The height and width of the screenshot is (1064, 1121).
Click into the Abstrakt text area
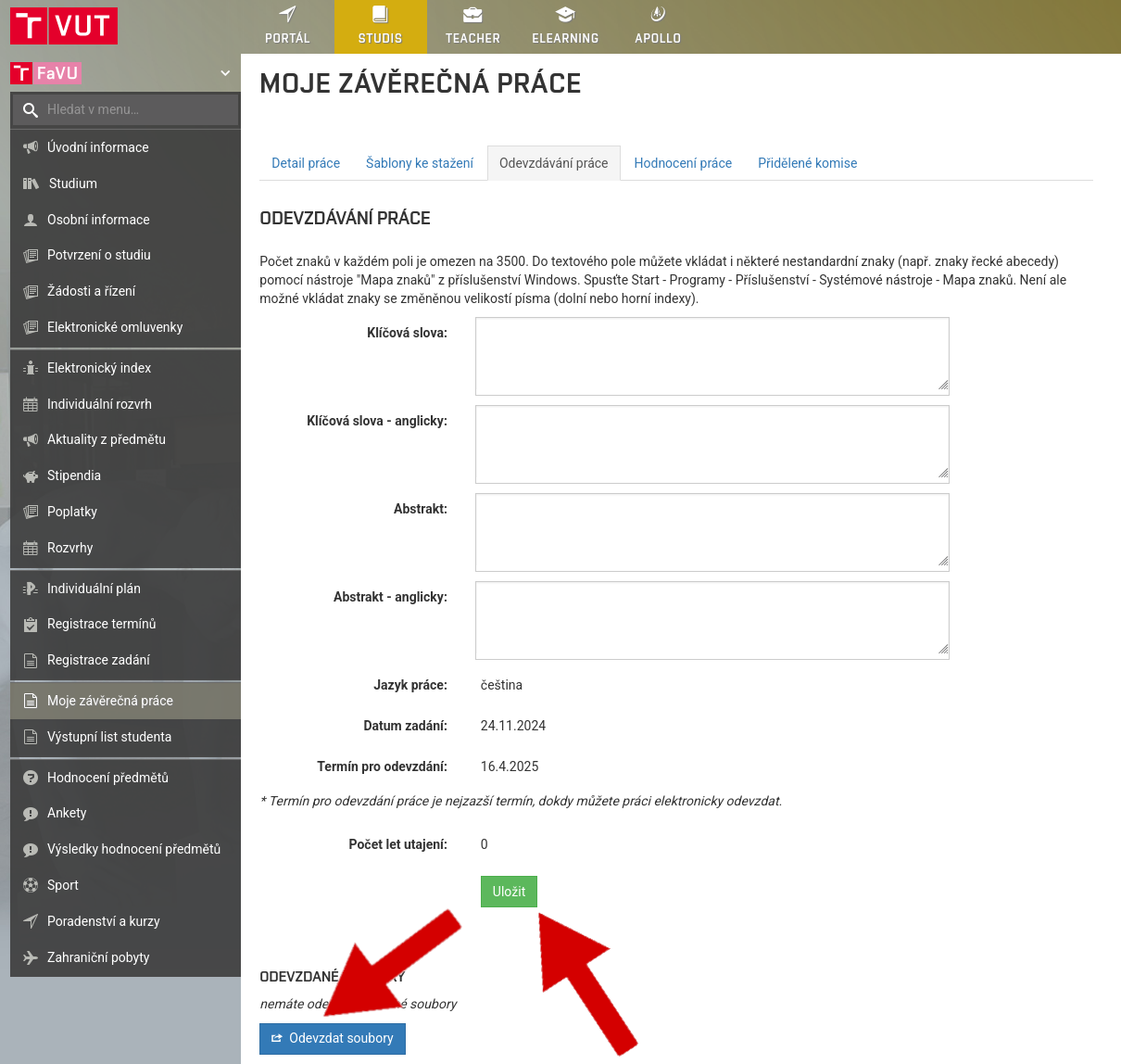[x=712, y=532]
